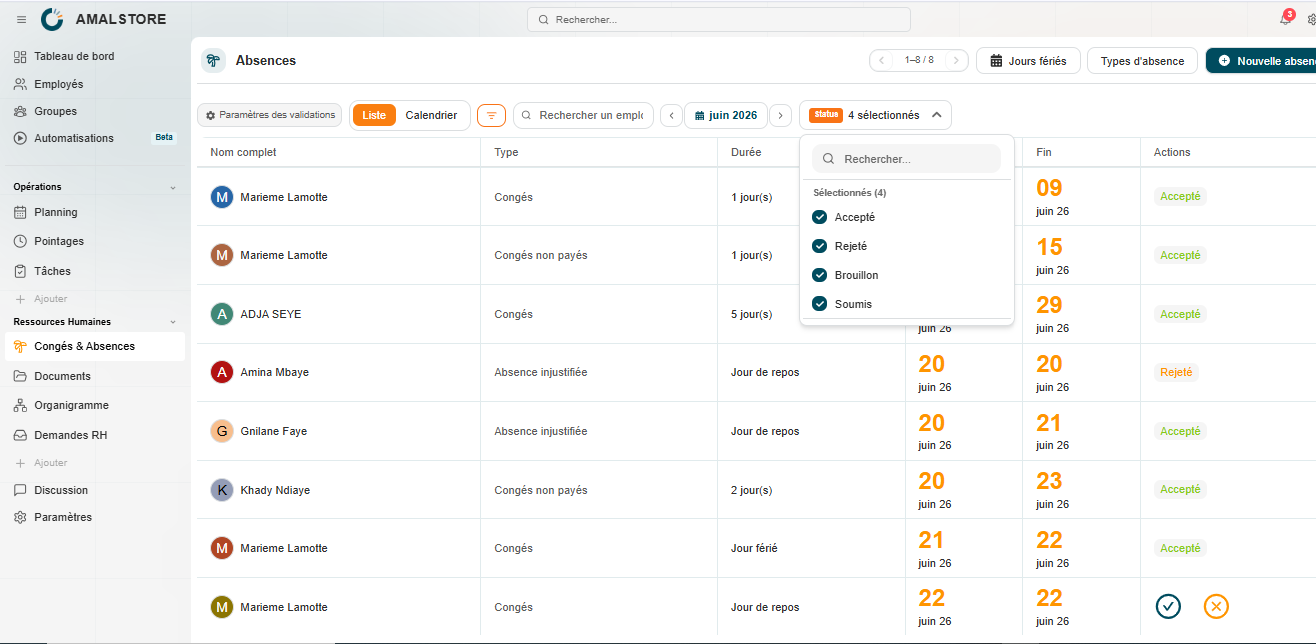Click the AMALSTORE logo icon
This screenshot has width=1316, height=644.
52,19
